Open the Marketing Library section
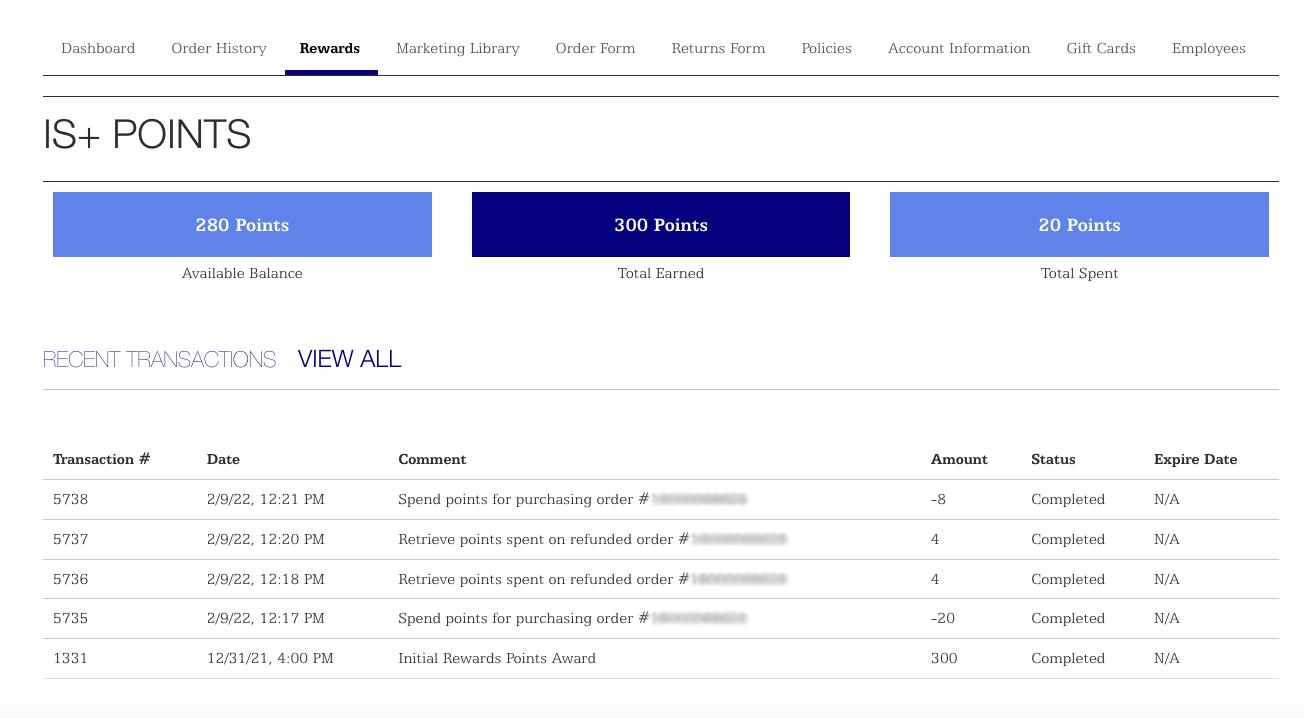The image size is (1304, 718). (x=457, y=48)
